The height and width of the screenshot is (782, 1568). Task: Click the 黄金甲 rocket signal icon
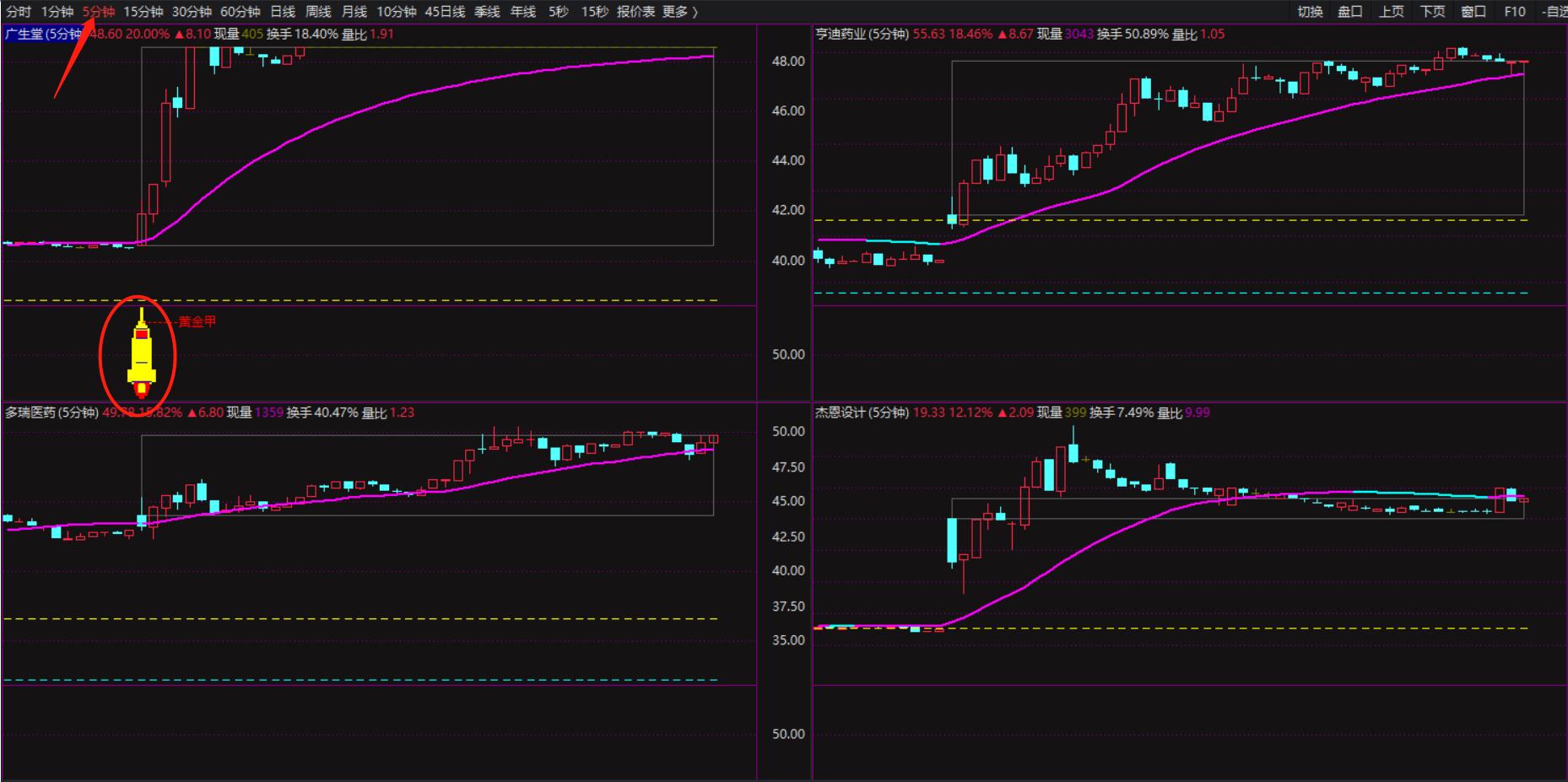(142, 353)
